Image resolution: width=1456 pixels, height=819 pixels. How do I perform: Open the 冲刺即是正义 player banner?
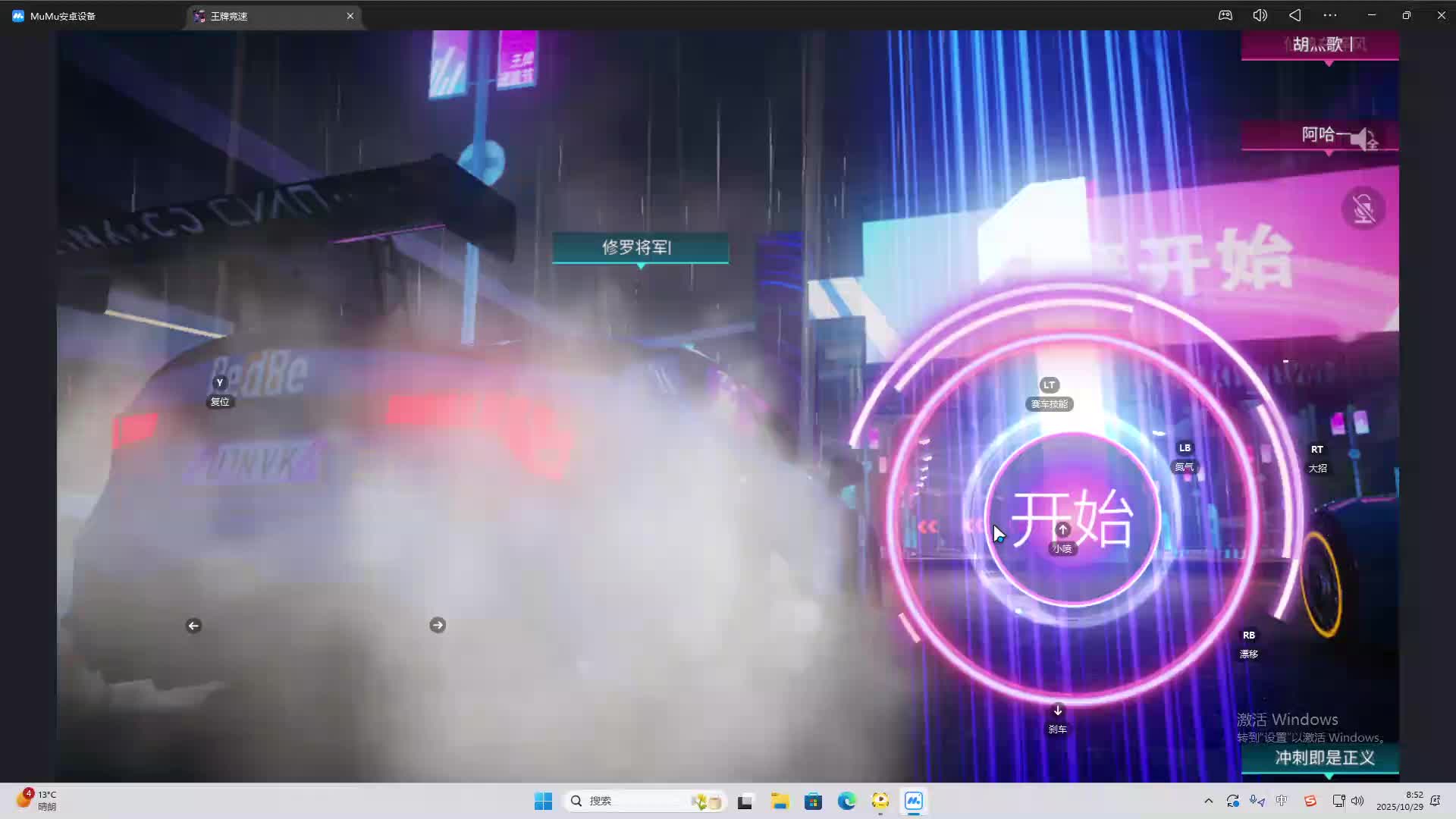click(1323, 758)
